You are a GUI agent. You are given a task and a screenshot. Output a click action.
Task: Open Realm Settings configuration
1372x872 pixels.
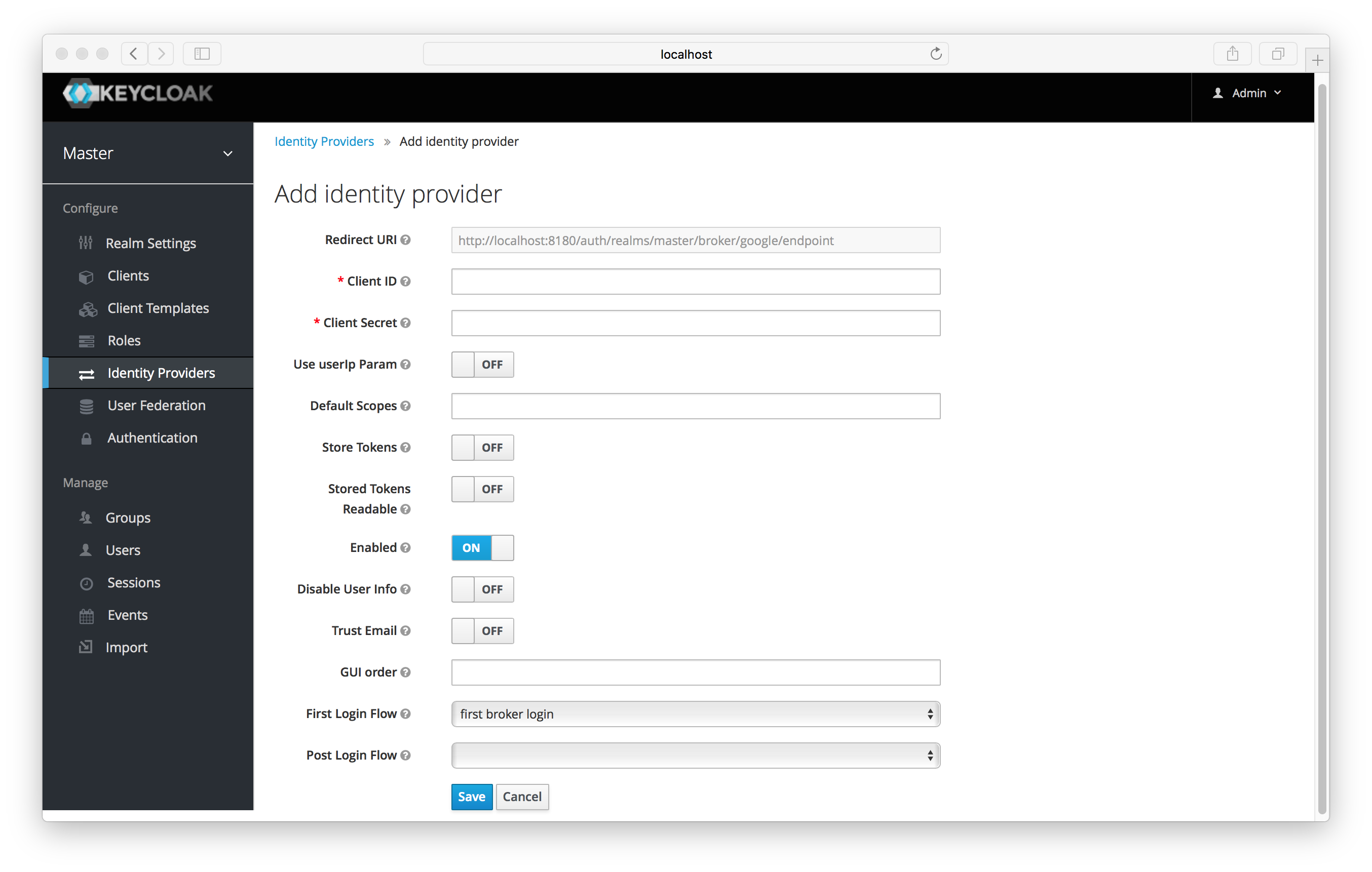pos(151,243)
